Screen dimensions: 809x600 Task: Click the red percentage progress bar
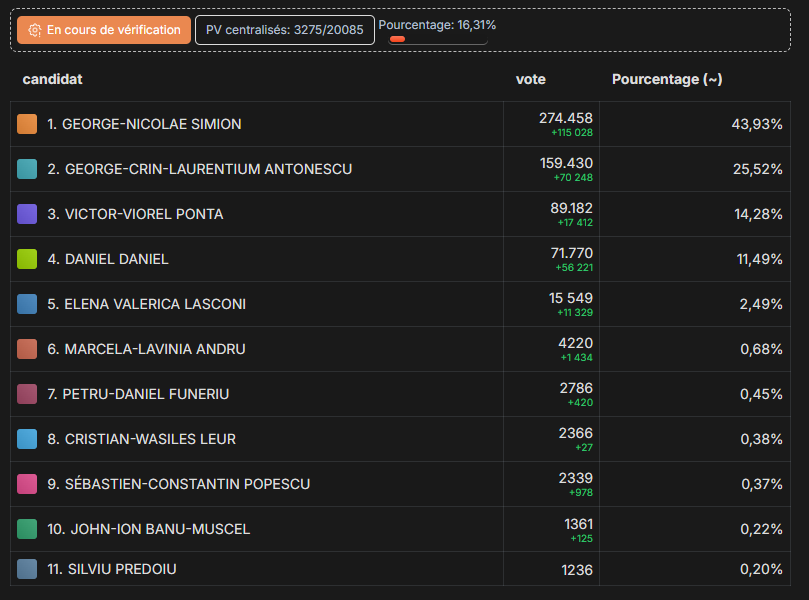pyautogui.click(x=397, y=39)
